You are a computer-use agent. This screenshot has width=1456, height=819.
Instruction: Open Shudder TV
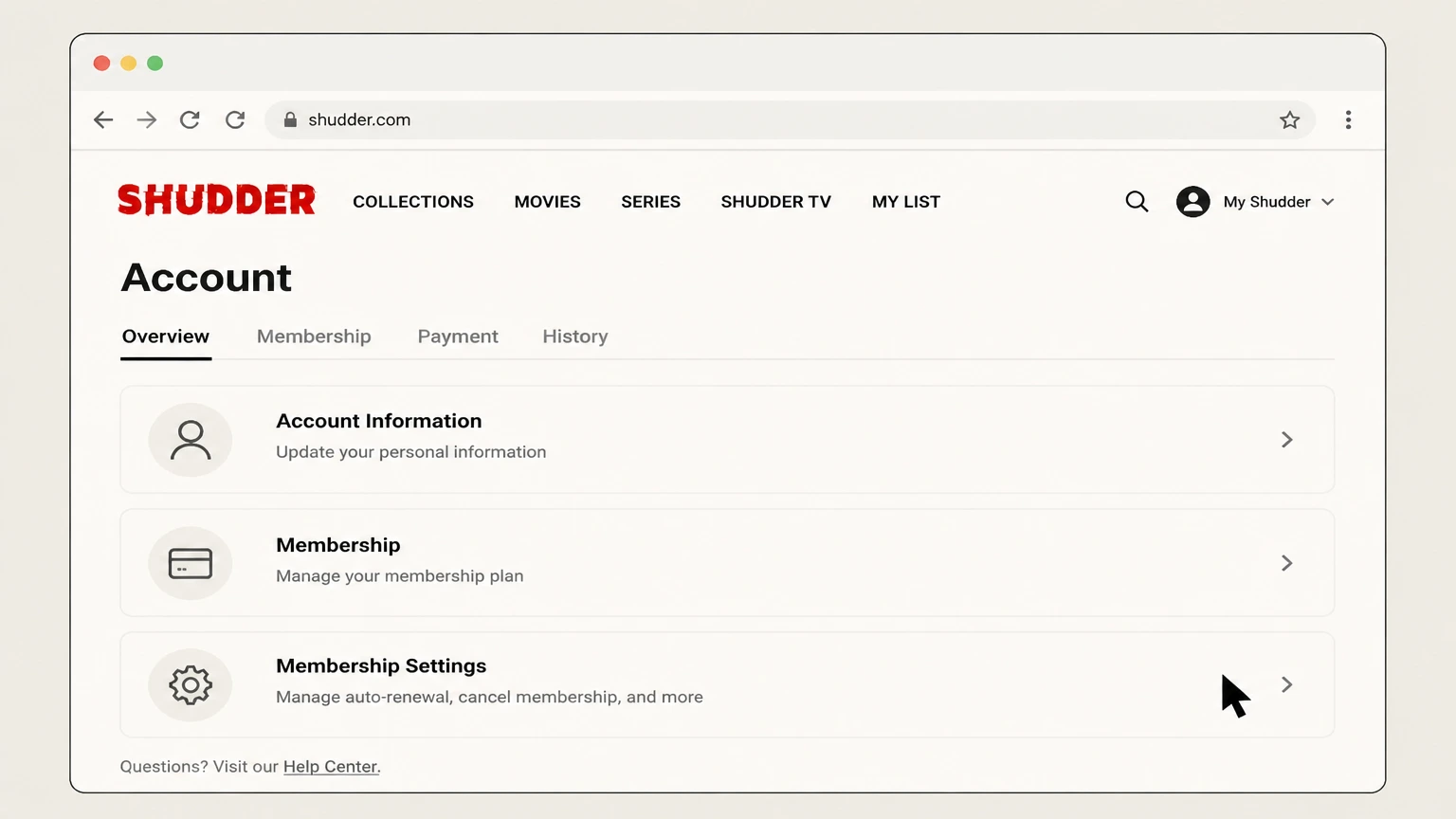click(775, 202)
